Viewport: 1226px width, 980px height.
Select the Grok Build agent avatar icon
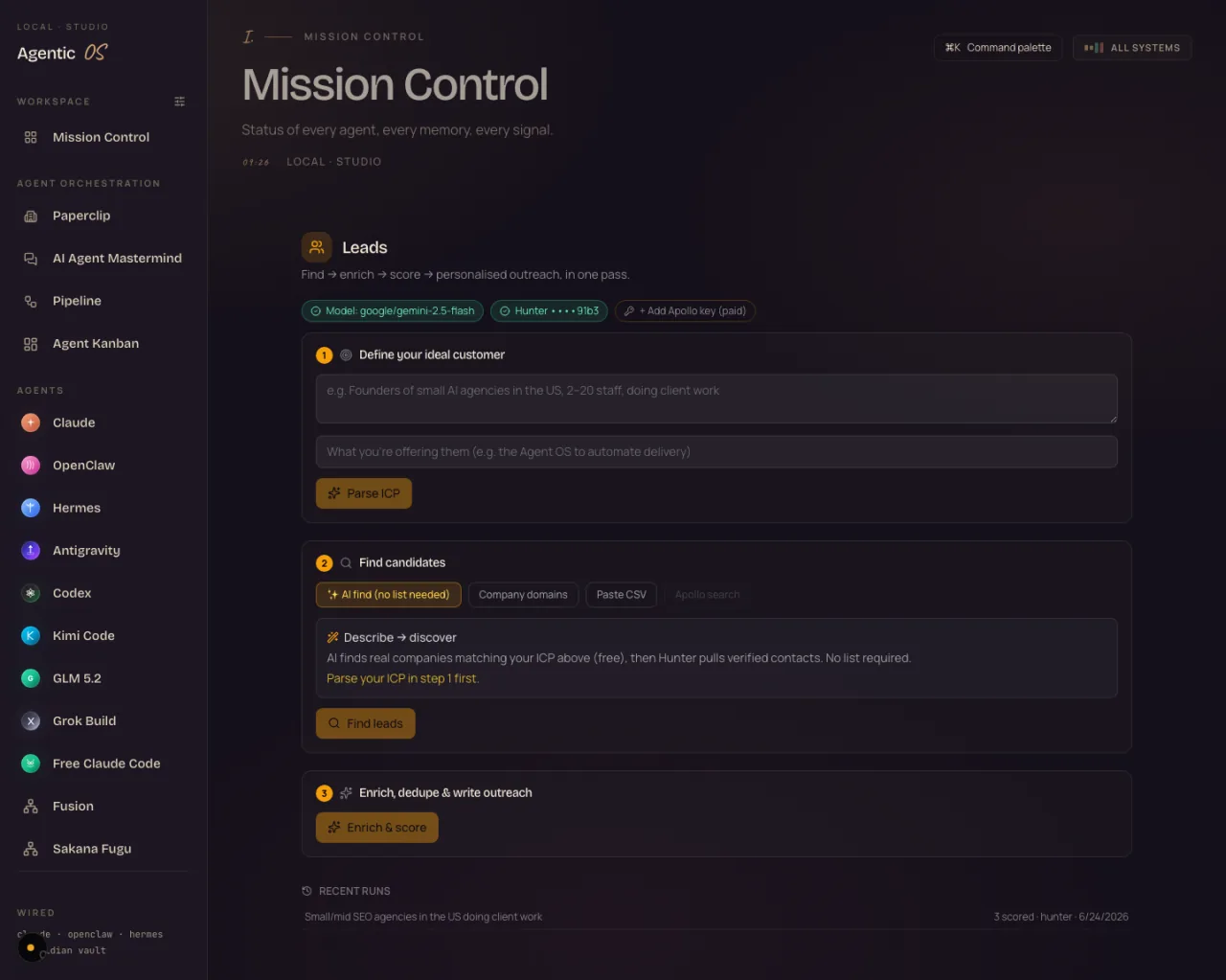click(x=31, y=720)
